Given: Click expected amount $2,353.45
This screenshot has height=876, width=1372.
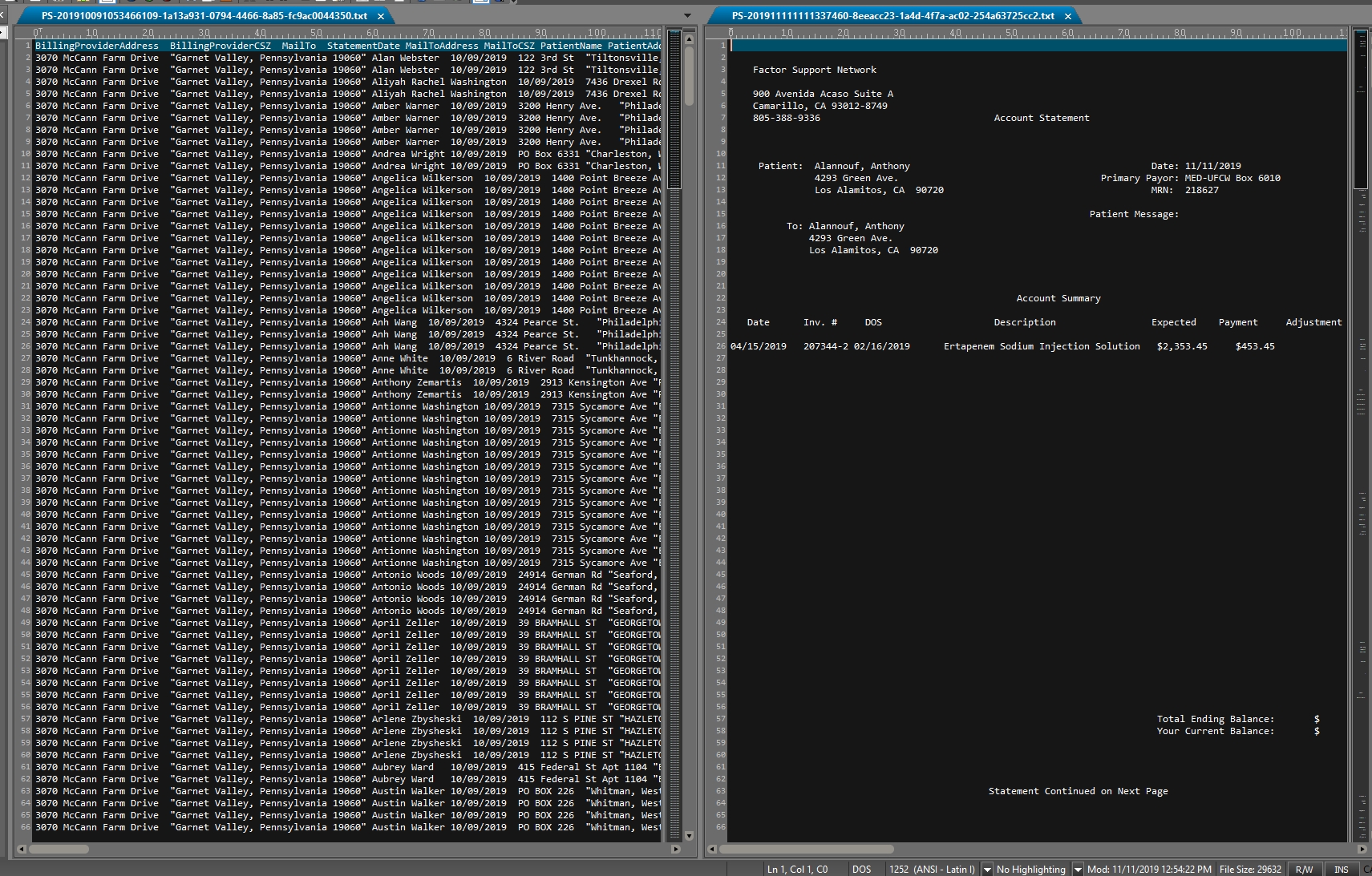Looking at the screenshot, I should click(1182, 346).
